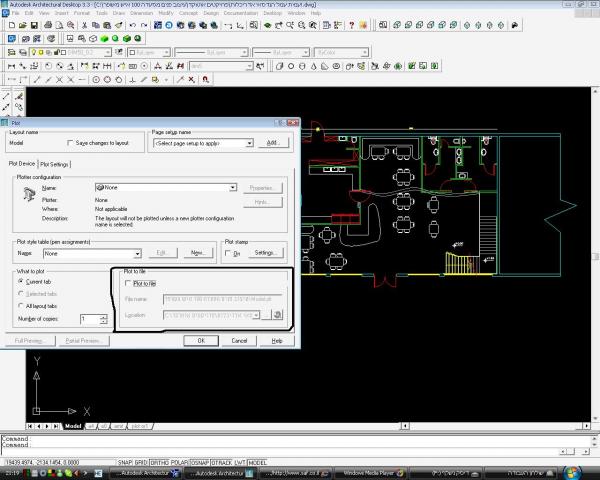This screenshot has width=600, height=480.
Task: Click the Named Views icon
Action: point(383,25)
